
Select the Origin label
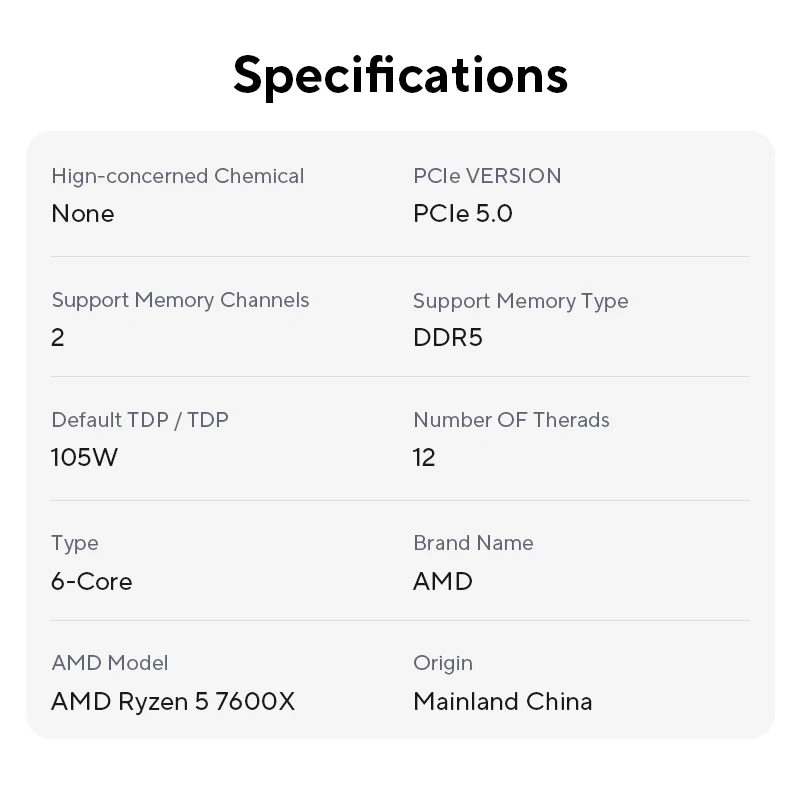(443, 664)
